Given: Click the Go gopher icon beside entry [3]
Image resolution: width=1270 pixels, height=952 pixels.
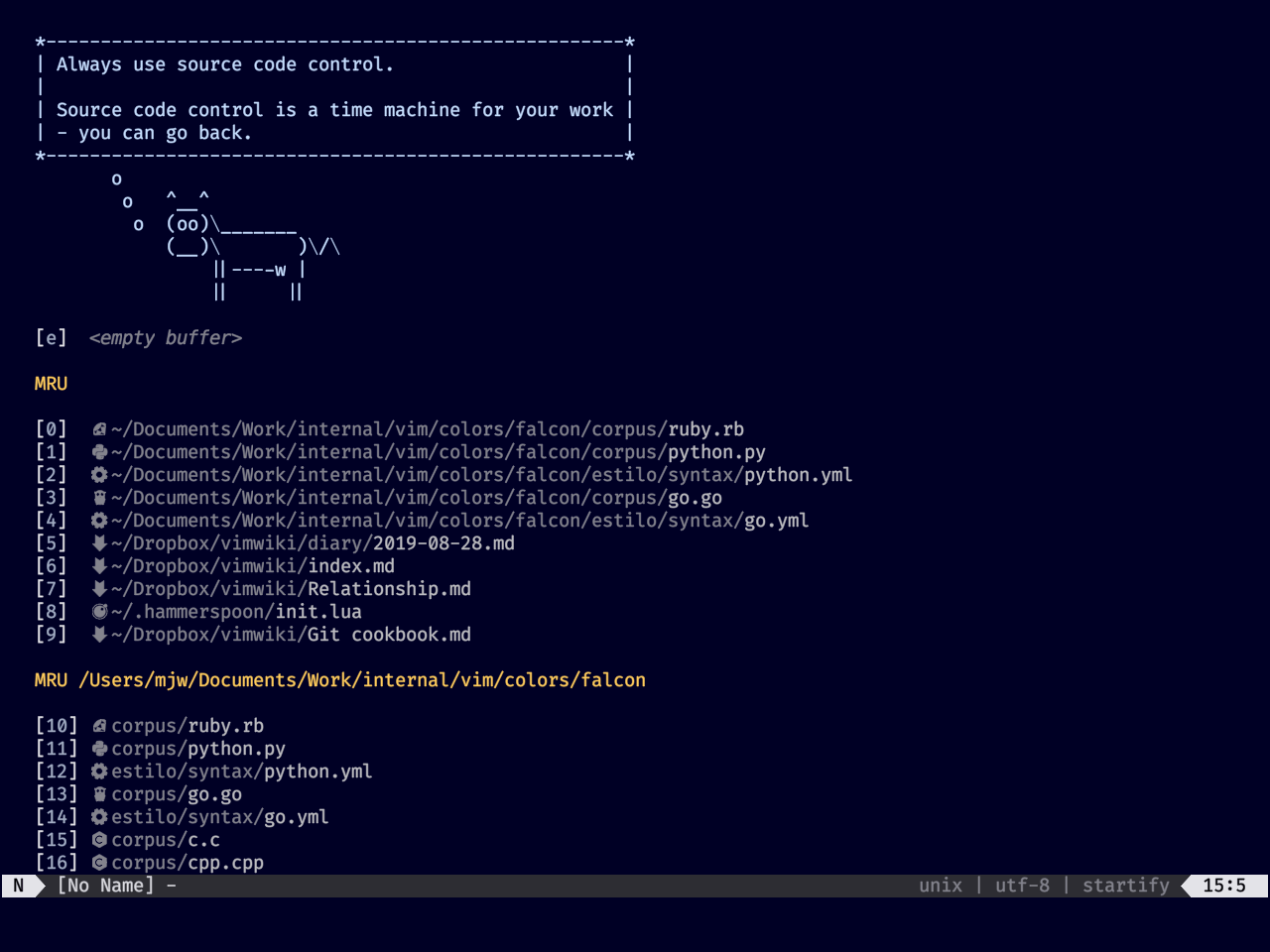Looking at the screenshot, I should (x=99, y=498).
